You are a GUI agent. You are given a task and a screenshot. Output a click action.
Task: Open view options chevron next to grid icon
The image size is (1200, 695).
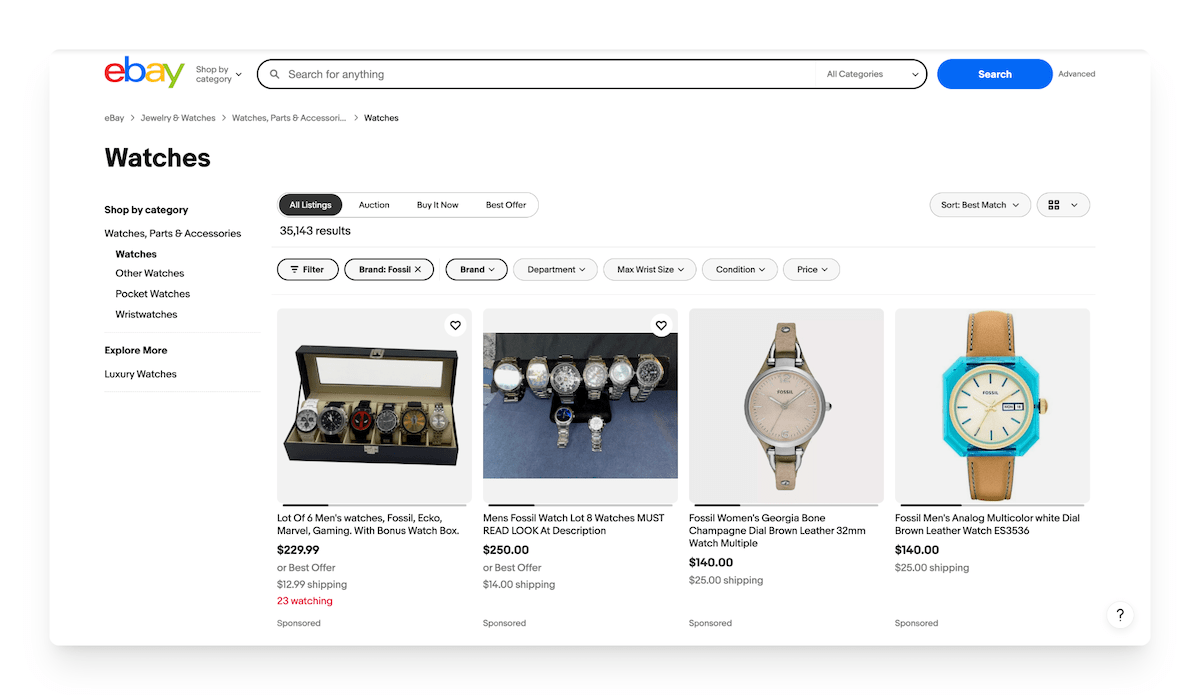coord(1075,205)
